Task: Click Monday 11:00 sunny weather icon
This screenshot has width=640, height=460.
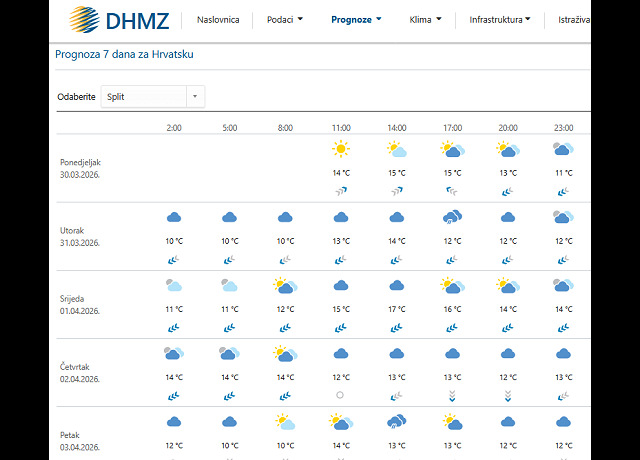Action: [x=341, y=150]
